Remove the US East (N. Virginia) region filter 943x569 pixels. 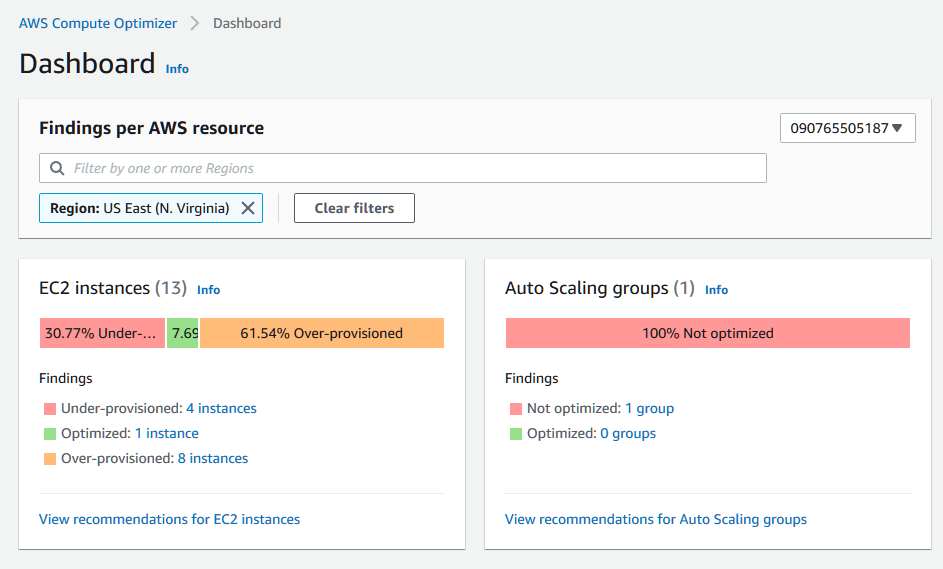click(x=248, y=208)
